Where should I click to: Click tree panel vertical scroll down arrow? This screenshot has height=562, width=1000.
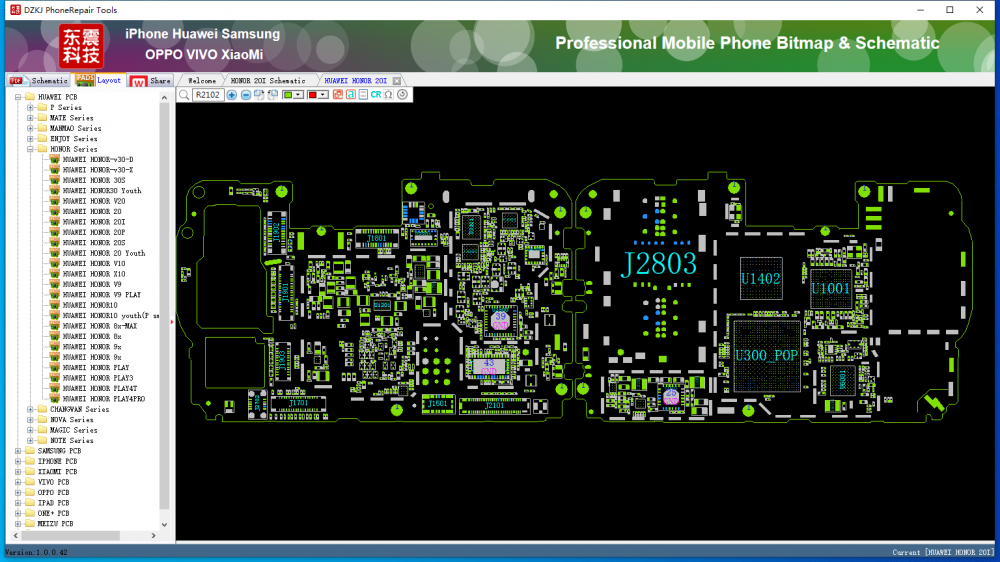165,524
